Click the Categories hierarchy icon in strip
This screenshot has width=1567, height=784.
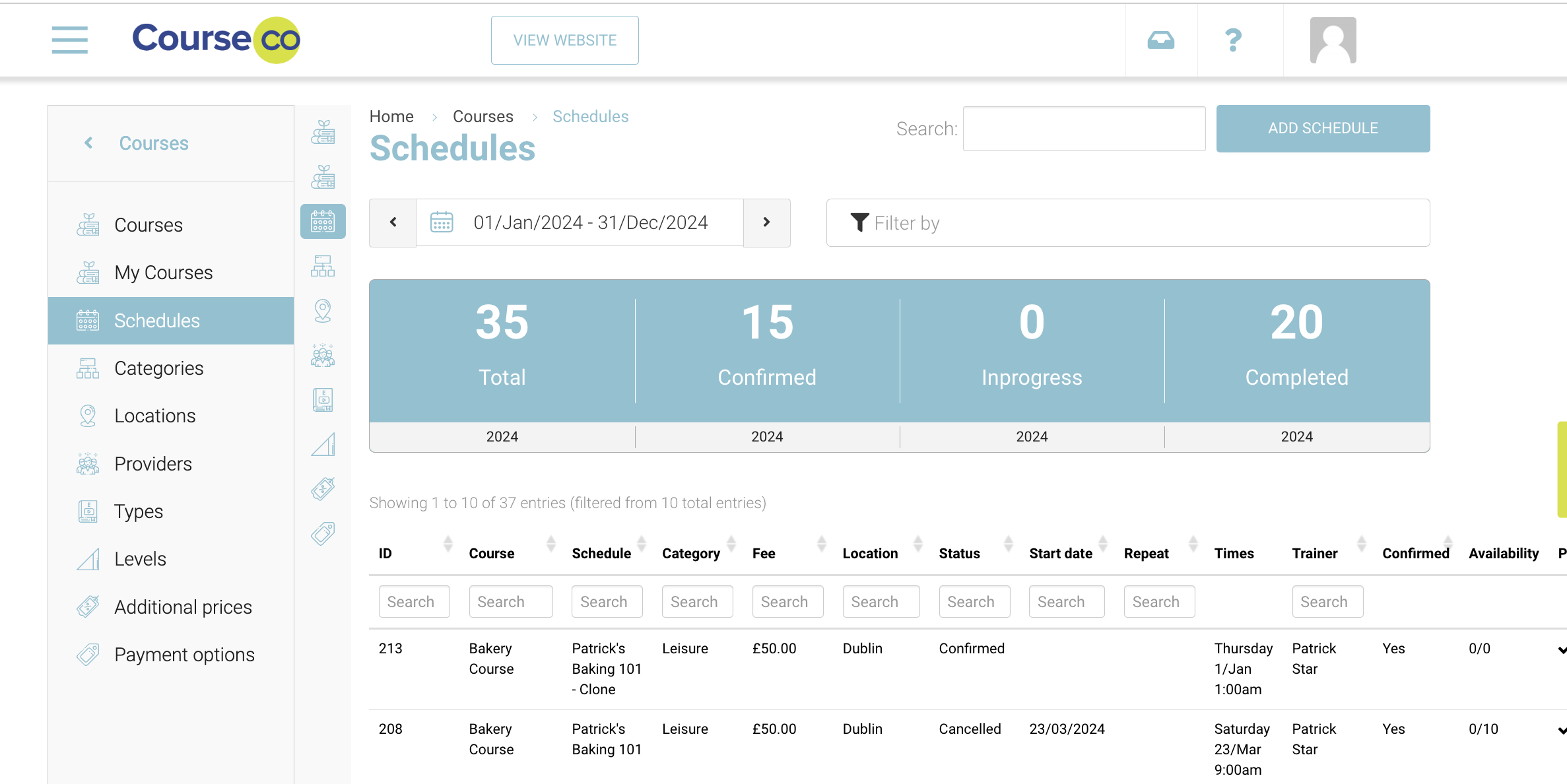[x=323, y=266]
